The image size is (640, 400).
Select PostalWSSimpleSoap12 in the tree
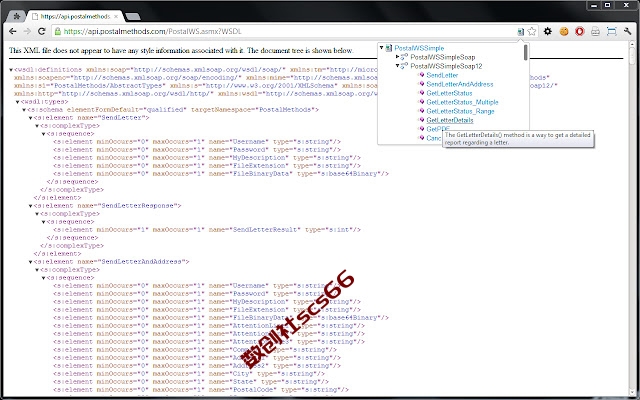click(x=446, y=66)
